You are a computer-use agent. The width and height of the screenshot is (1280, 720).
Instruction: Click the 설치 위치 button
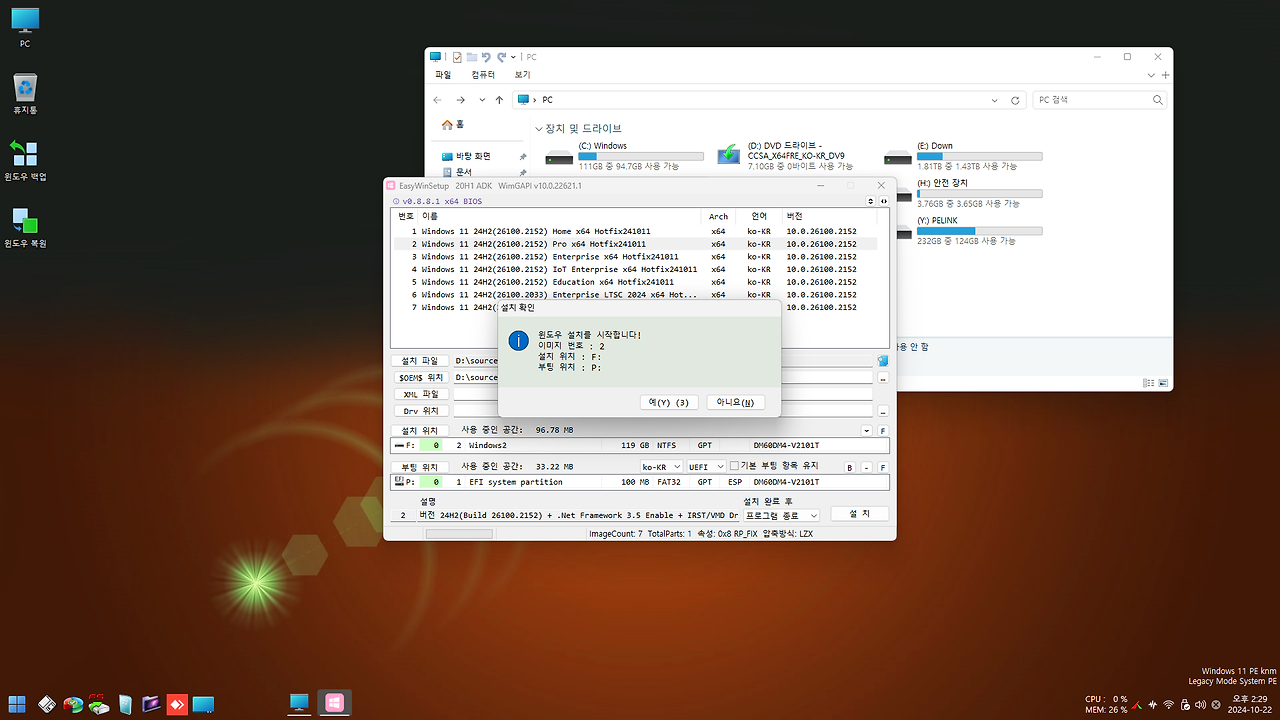click(x=420, y=431)
